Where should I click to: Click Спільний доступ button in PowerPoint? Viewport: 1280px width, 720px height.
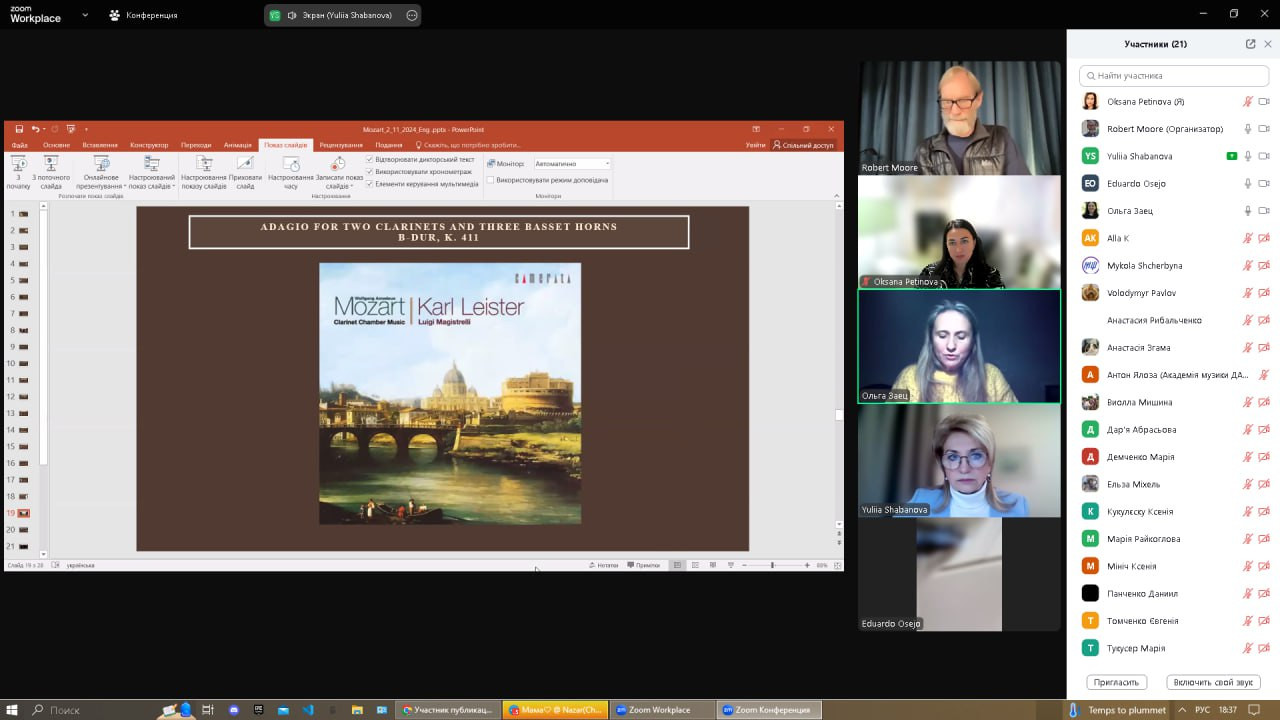803,145
